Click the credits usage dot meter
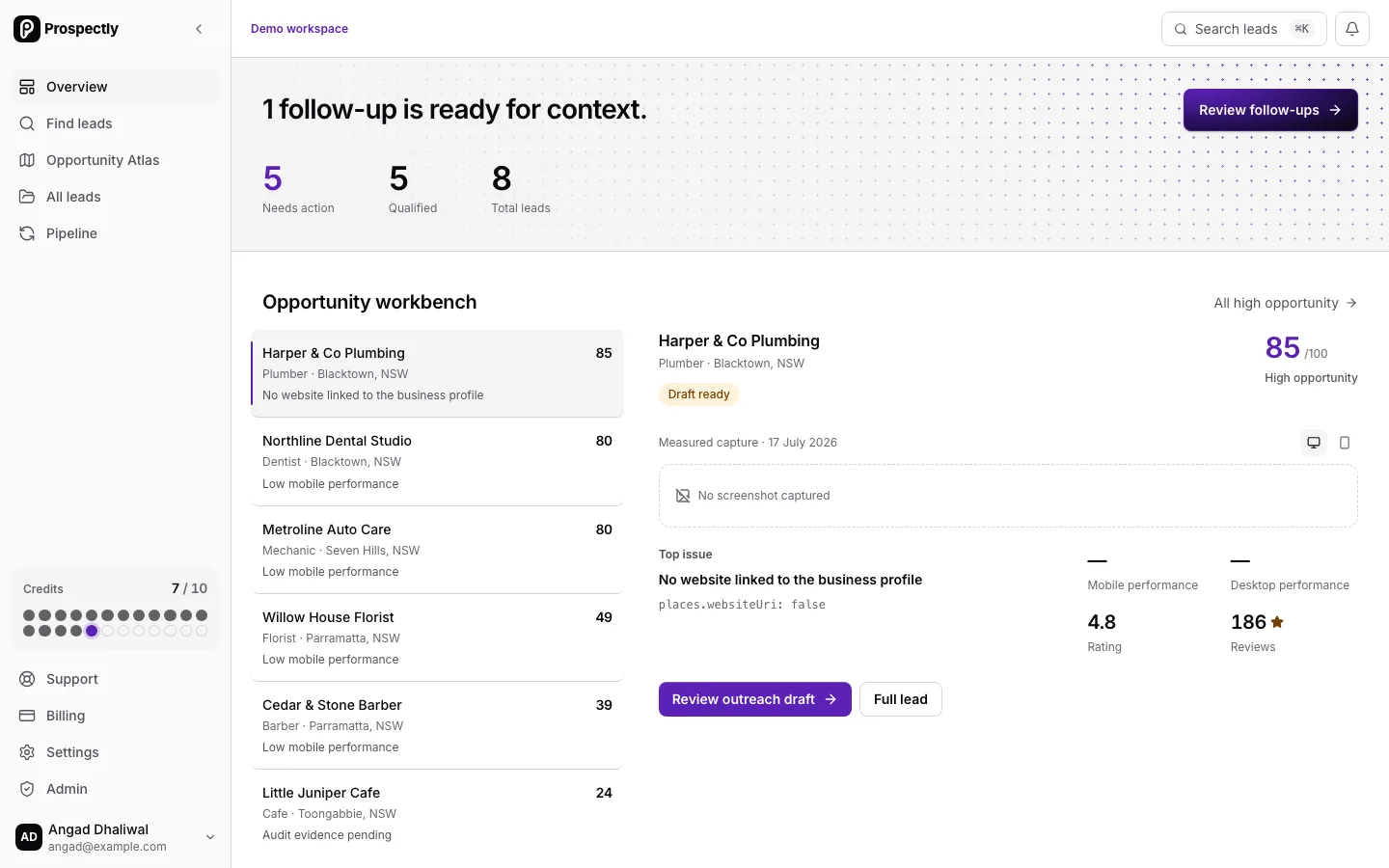The height and width of the screenshot is (868, 1389). coord(115,623)
